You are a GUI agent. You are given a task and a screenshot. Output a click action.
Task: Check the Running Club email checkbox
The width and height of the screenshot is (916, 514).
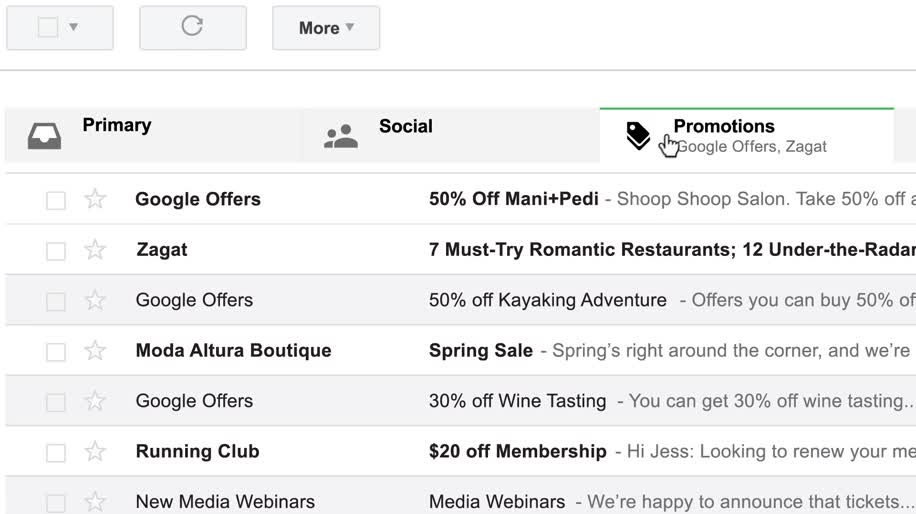point(56,453)
